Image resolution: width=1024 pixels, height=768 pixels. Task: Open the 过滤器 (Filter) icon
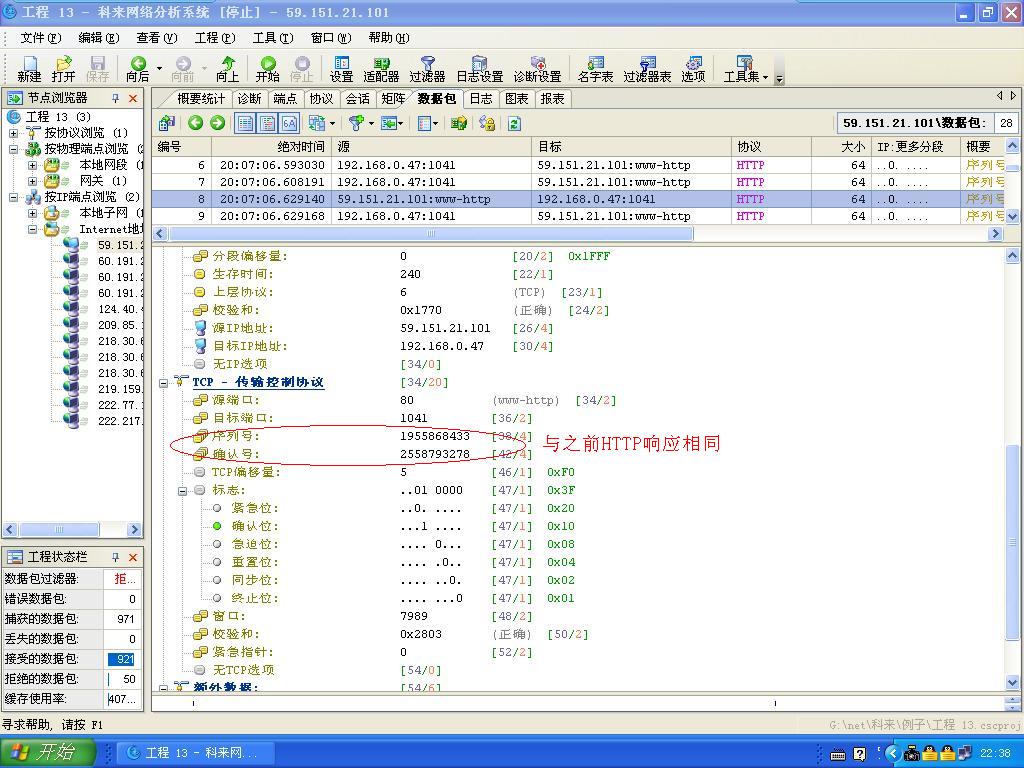(x=427, y=65)
